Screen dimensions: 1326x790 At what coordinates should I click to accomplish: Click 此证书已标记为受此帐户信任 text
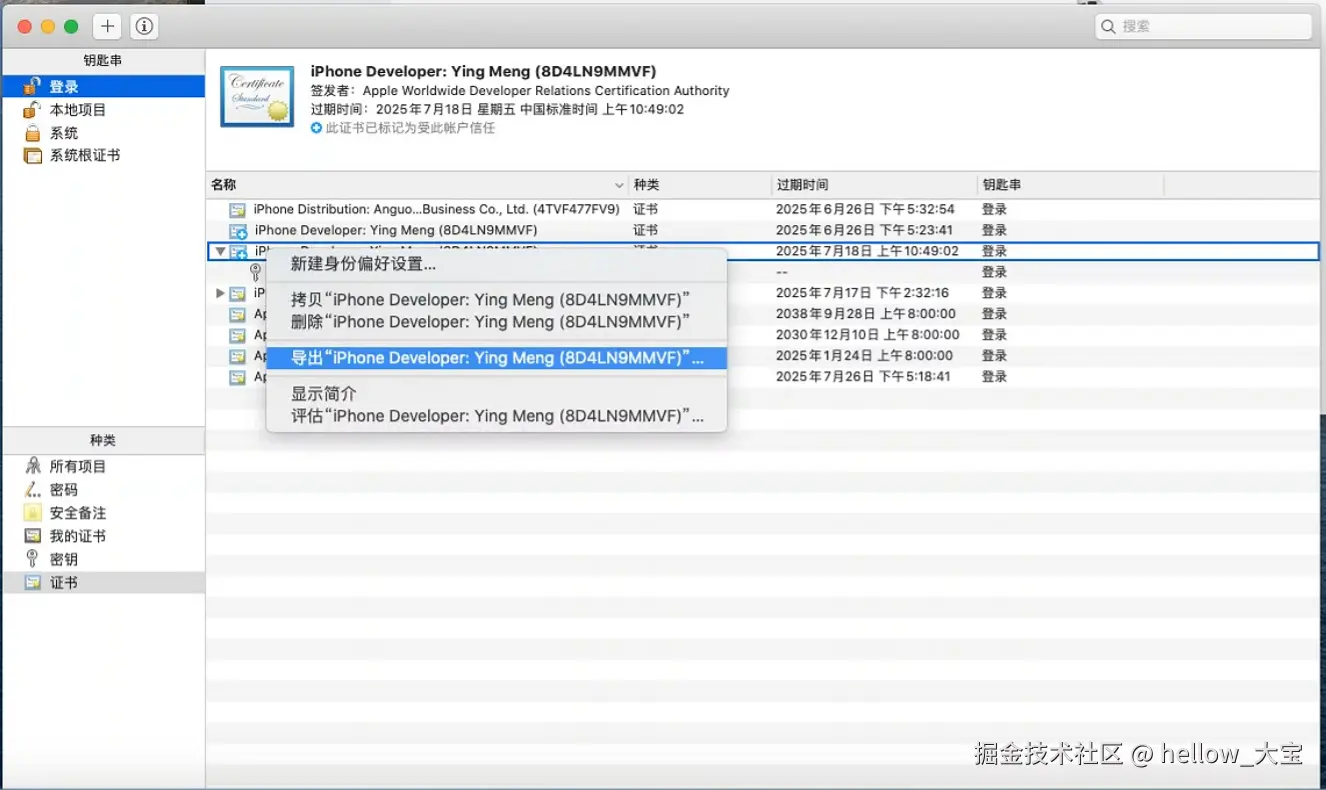coord(410,128)
